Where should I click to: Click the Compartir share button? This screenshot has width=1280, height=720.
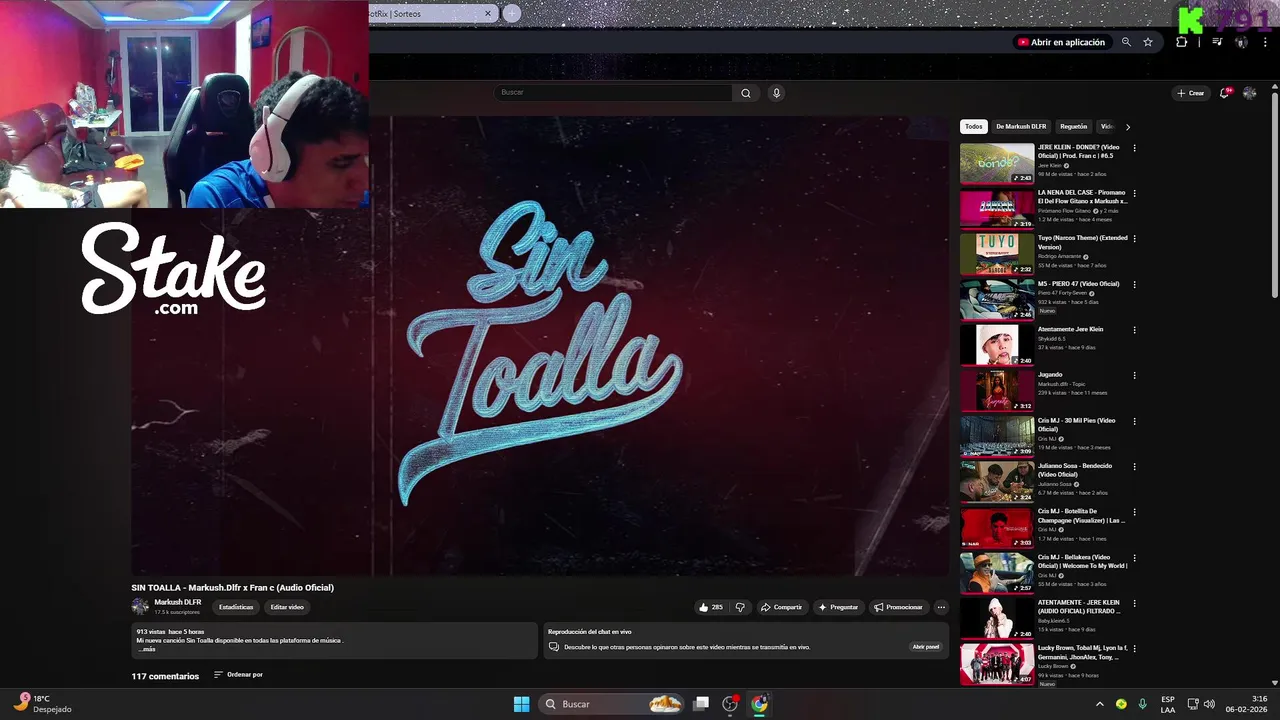pos(781,607)
